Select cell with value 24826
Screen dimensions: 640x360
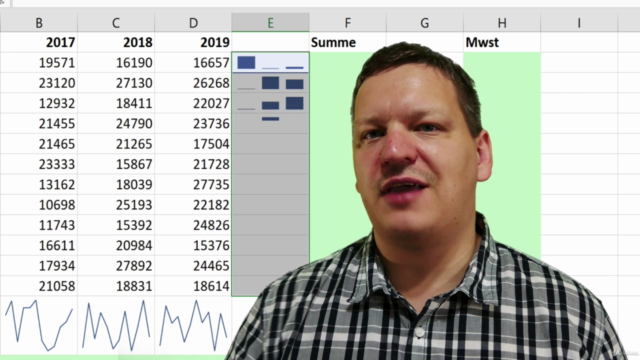[x=193, y=225]
